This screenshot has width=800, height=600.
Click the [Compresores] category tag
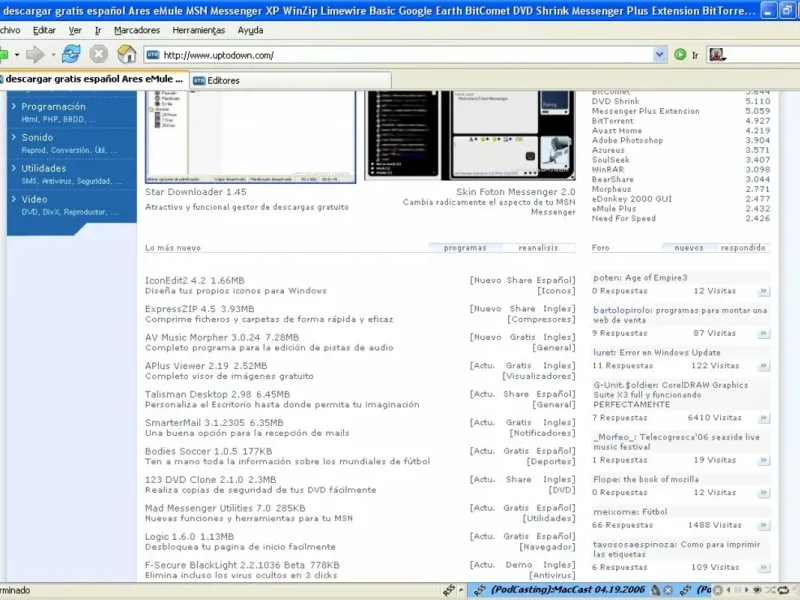pyautogui.click(x=541, y=319)
